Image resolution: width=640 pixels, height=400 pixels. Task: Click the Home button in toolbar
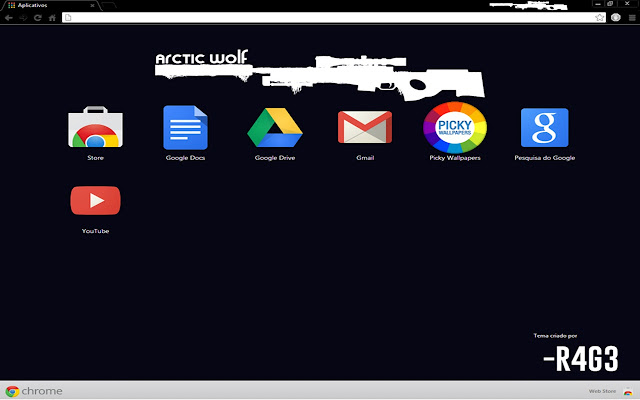click(x=51, y=18)
